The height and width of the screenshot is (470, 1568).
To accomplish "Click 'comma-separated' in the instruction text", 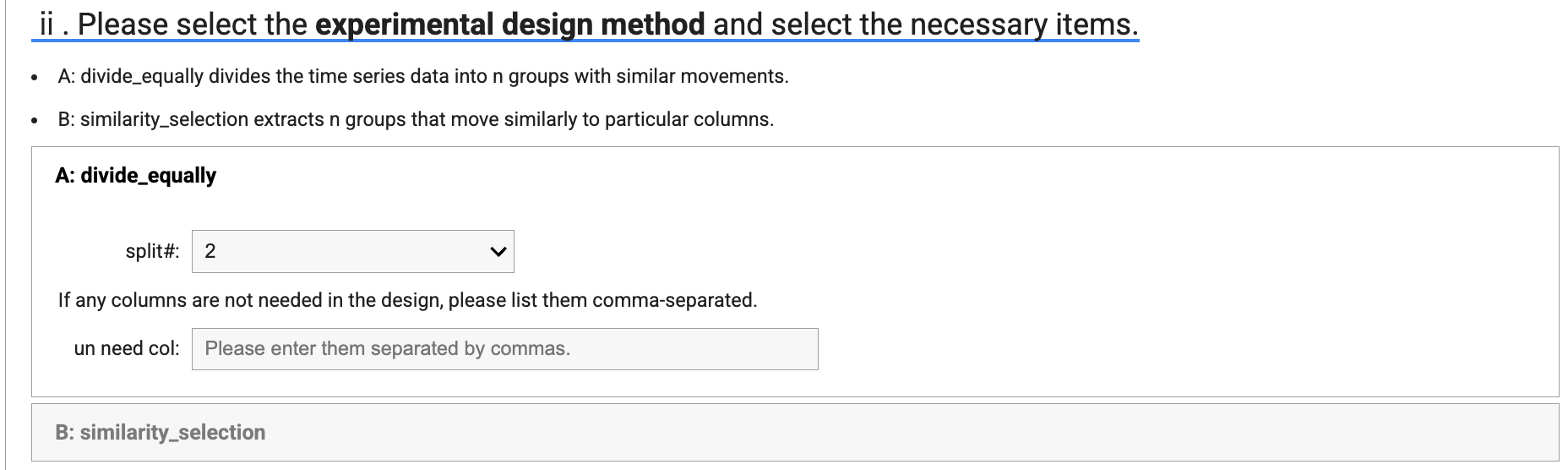I will pyautogui.click(x=673, y=301).
